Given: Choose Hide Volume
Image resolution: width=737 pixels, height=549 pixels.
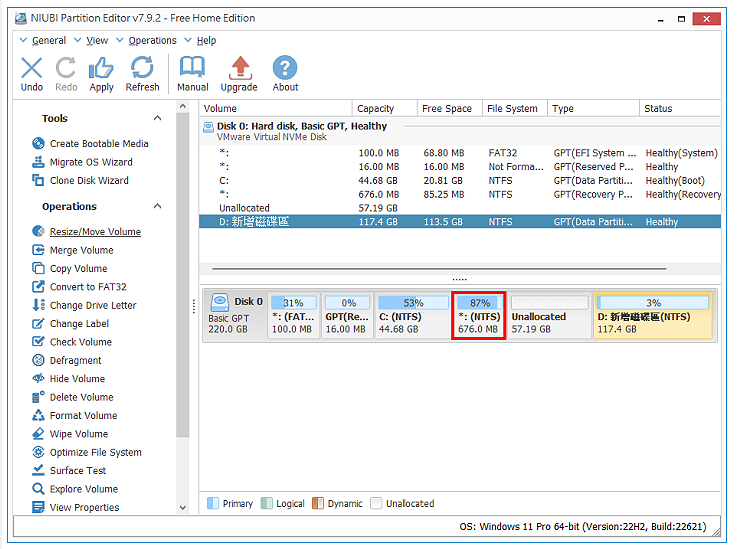Looking at the screenshot, I should pos(69,378).
